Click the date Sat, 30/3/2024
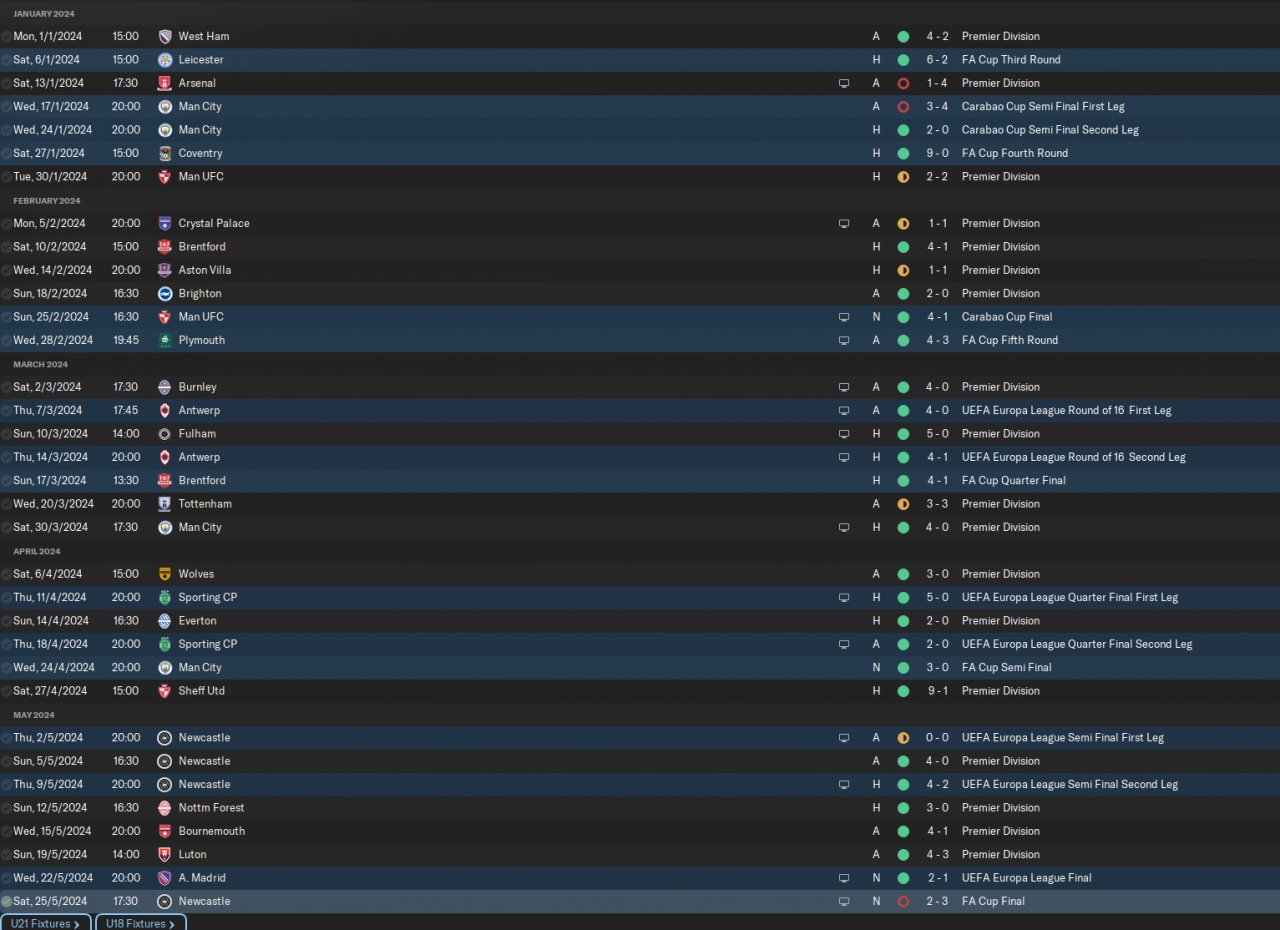 click(50, 527)
